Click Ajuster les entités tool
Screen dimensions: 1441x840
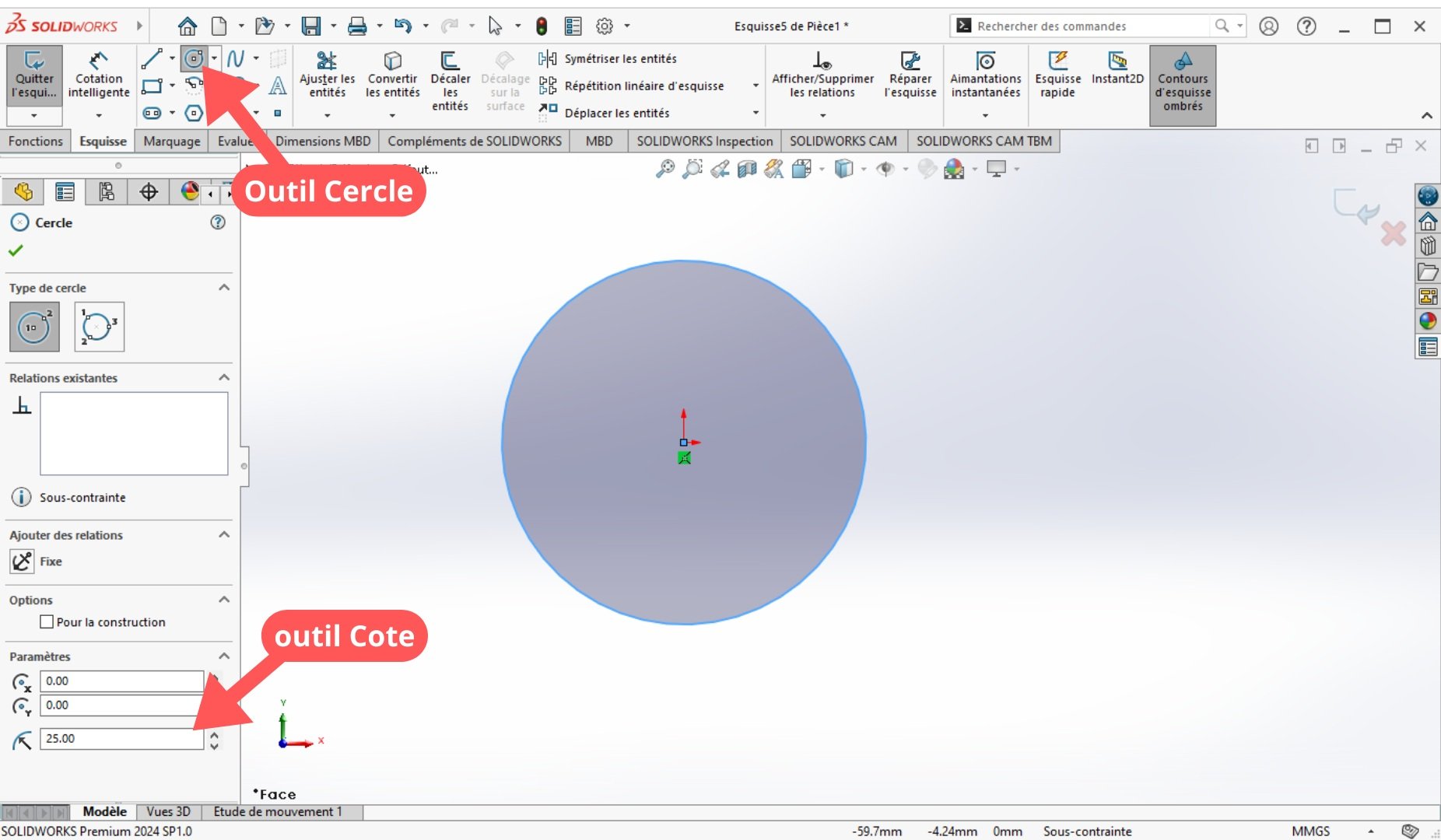coord(327,75)
